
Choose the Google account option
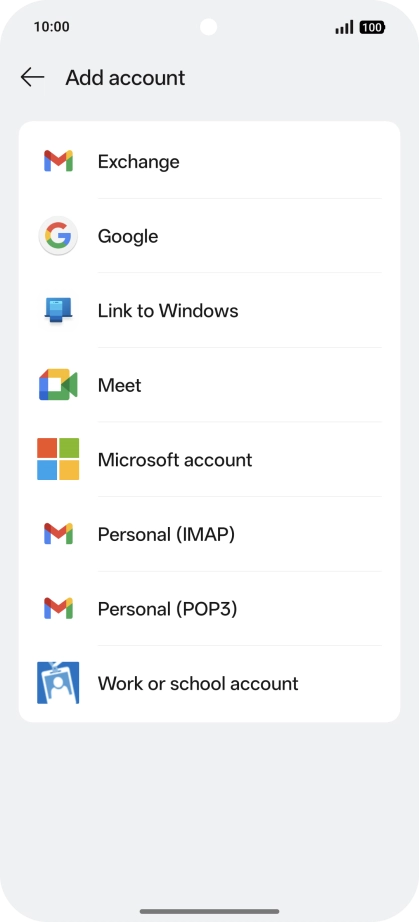tap(209, 236)
